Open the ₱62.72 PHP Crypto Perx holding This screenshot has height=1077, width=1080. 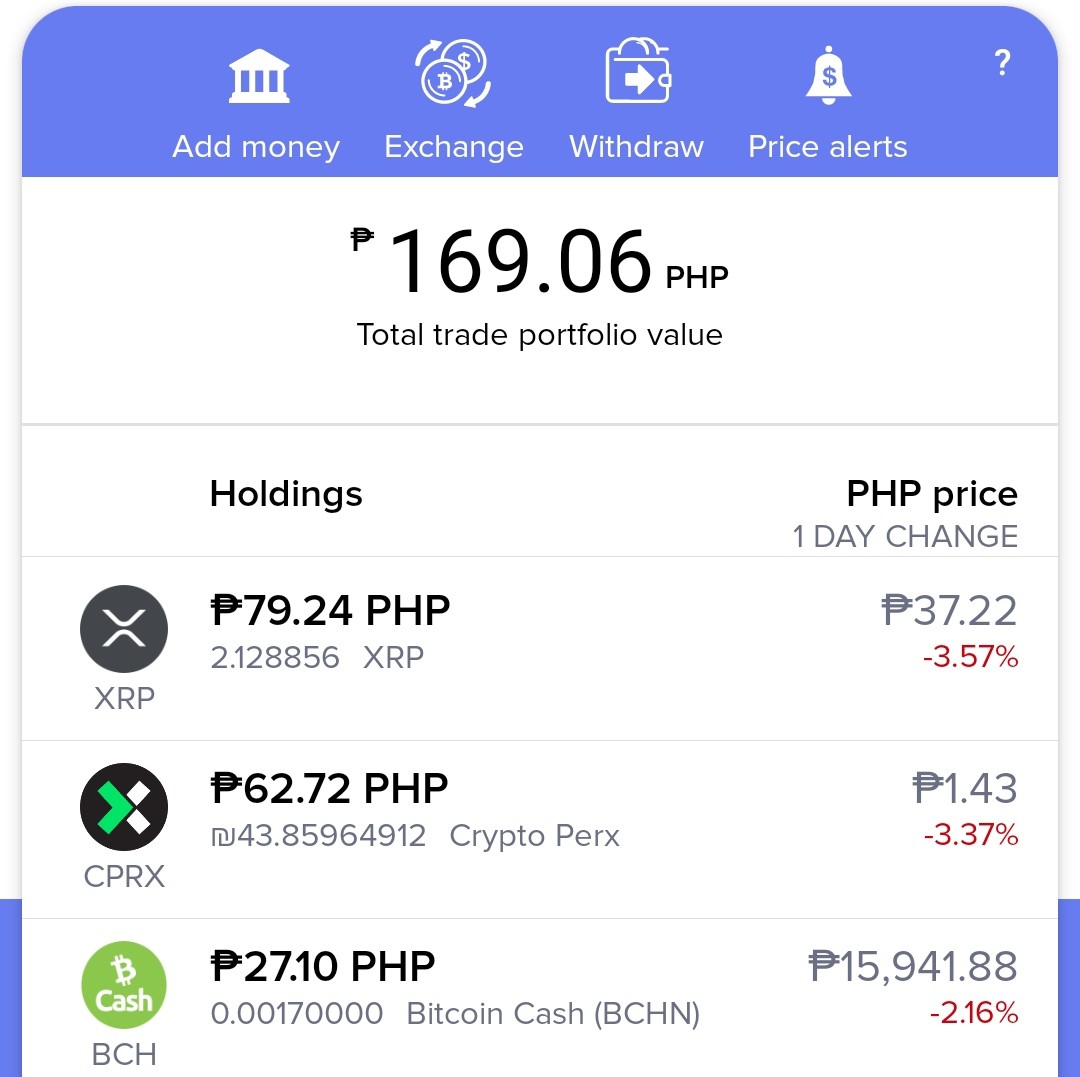[540, 830]
